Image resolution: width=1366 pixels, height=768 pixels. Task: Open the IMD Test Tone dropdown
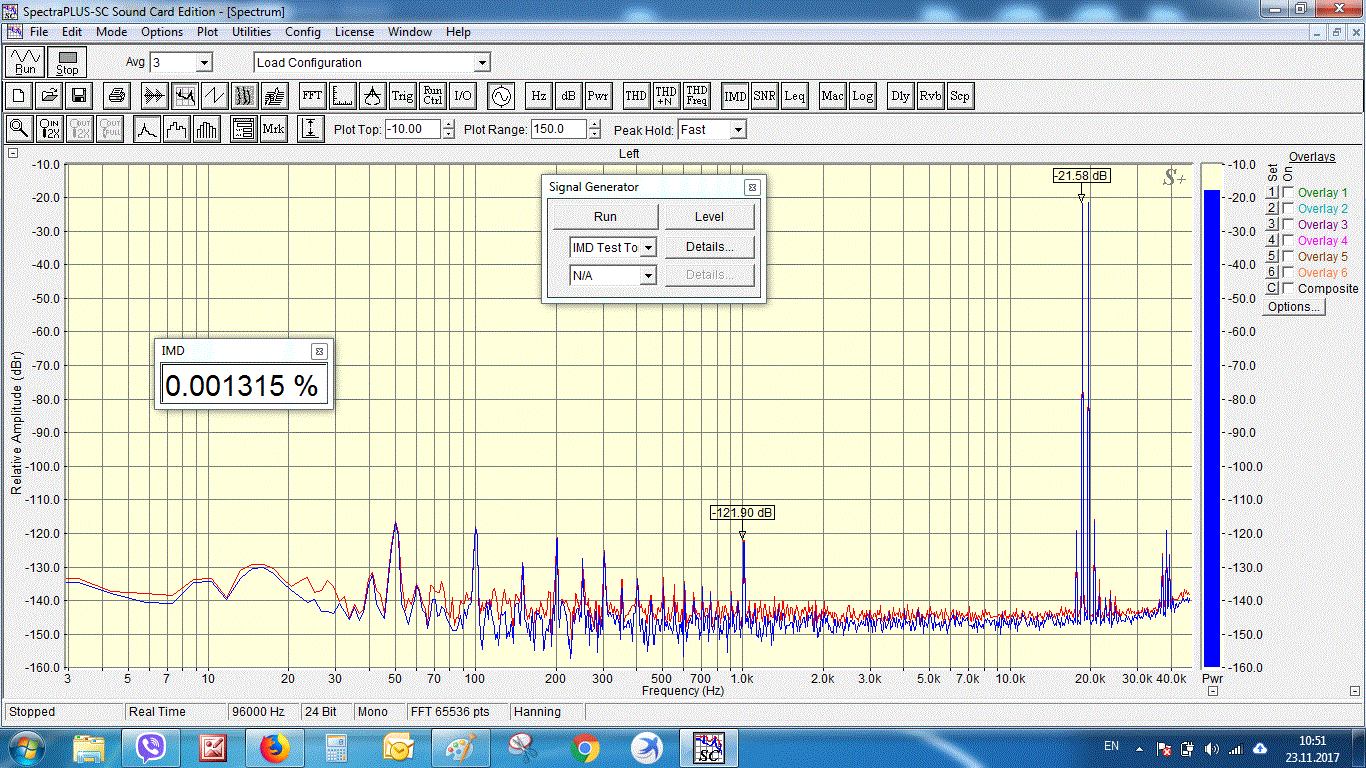pyautogui.click(x=648, y=247)
